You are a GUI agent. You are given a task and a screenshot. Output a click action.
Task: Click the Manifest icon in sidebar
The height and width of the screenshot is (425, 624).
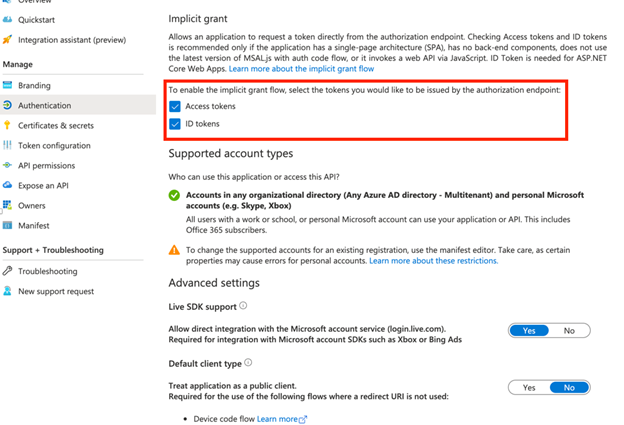pos(8,226)
